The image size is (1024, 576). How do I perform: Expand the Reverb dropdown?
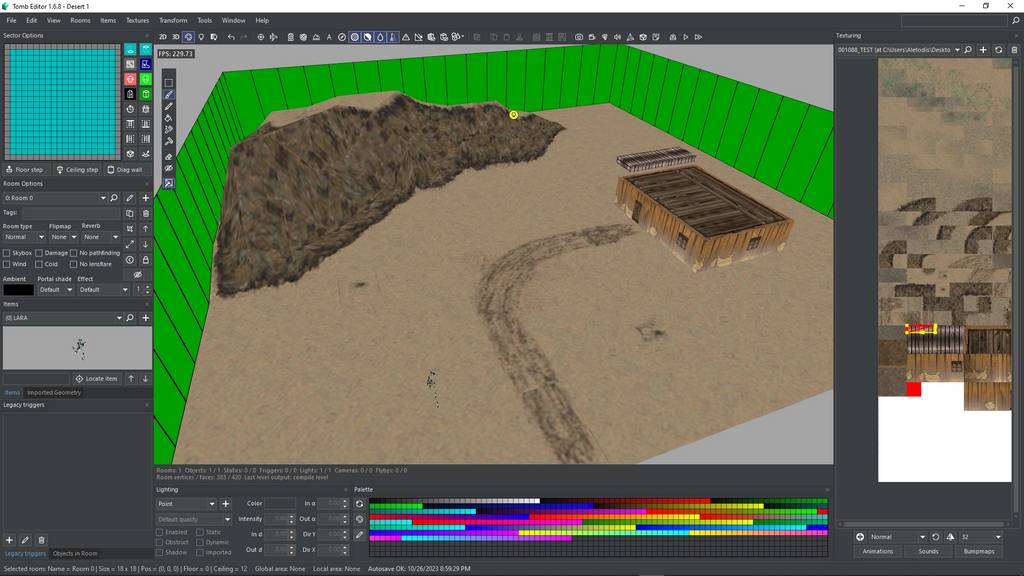[100, 237]
